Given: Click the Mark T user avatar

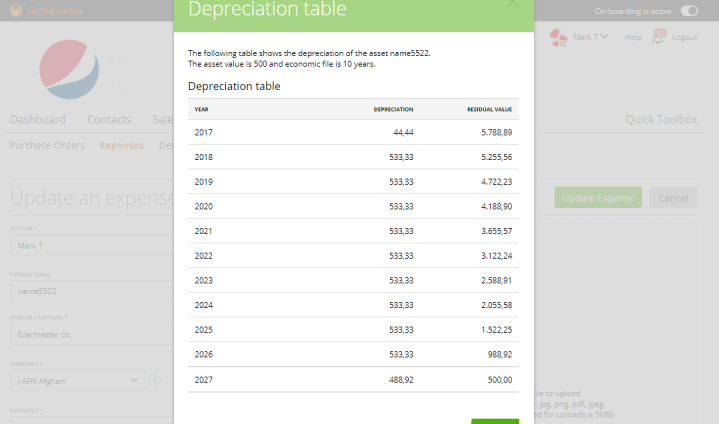Looking at the screenshot, I should (559, 38).
